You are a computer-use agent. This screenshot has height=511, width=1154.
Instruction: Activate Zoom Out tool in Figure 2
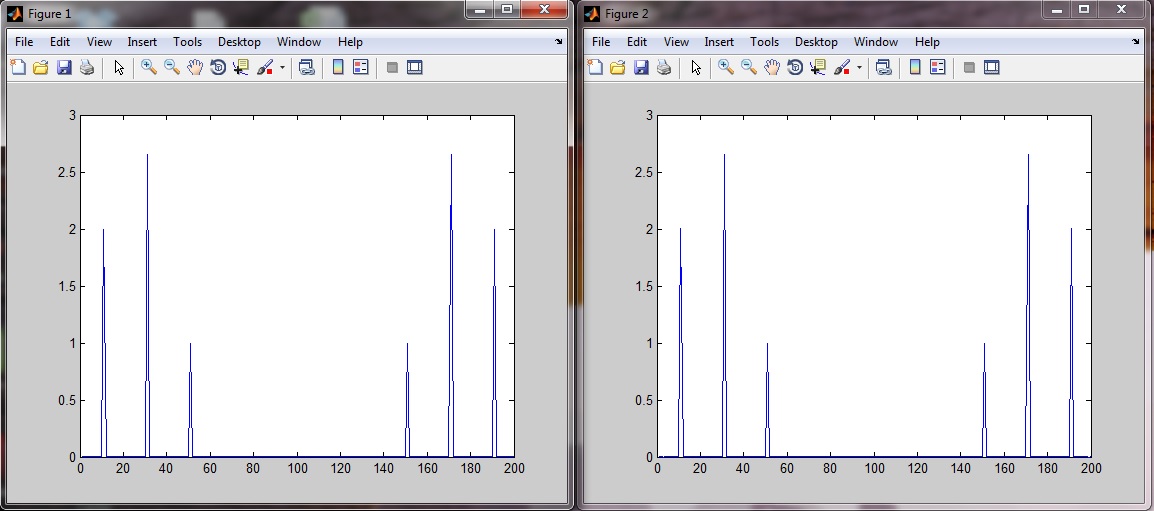(x=749, y=68)
